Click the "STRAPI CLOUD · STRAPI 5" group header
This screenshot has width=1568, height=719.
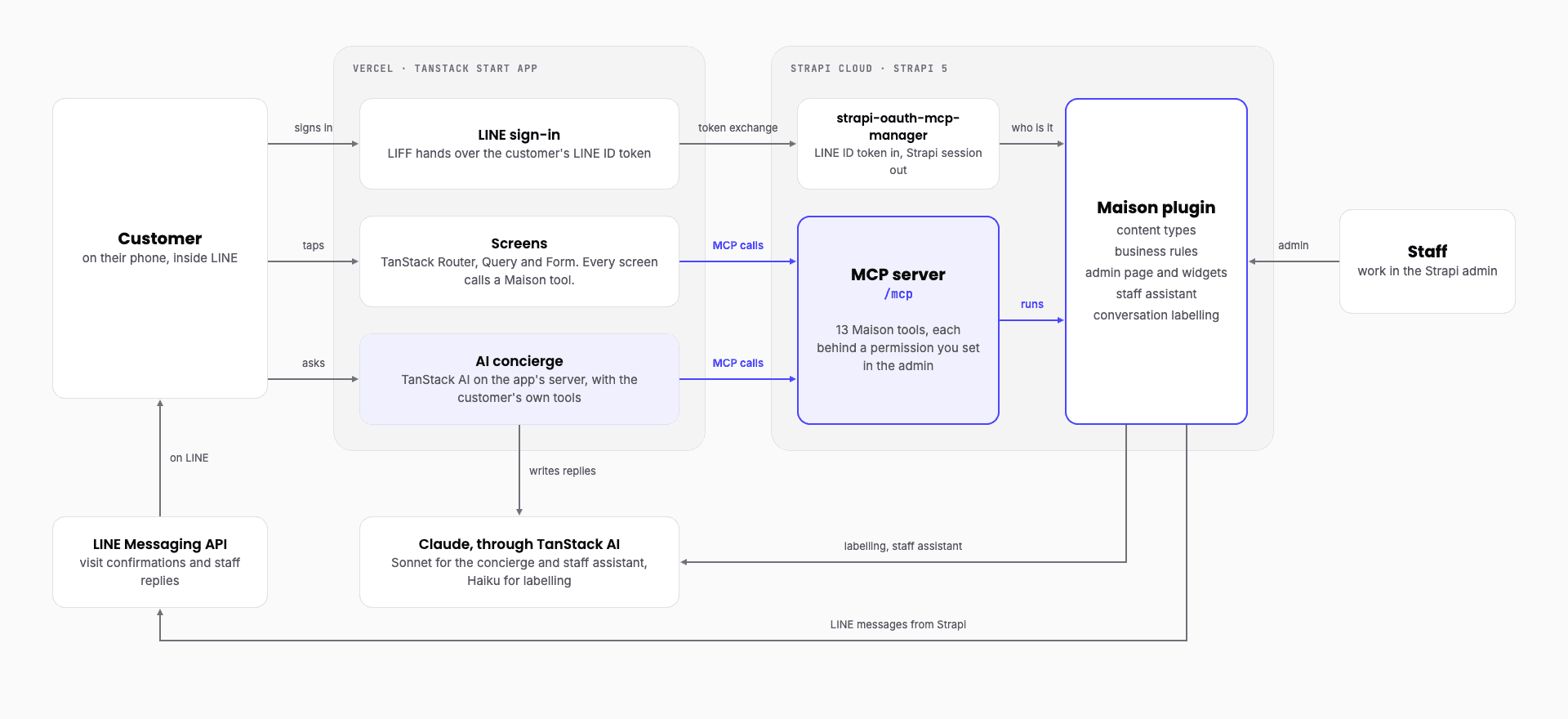click(869, 69)
